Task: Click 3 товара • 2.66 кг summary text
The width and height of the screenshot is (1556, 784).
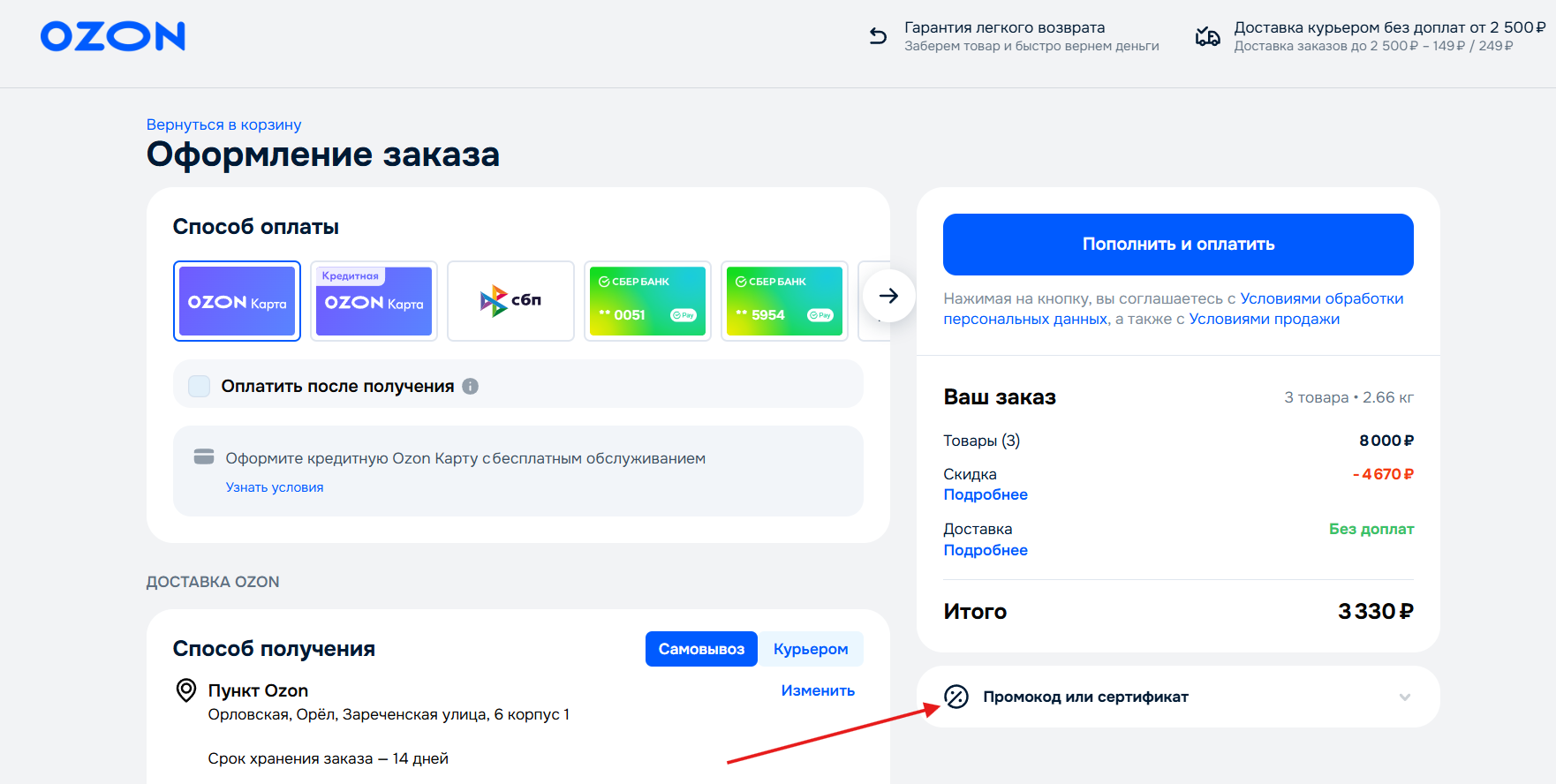Action: [1348, 397]
